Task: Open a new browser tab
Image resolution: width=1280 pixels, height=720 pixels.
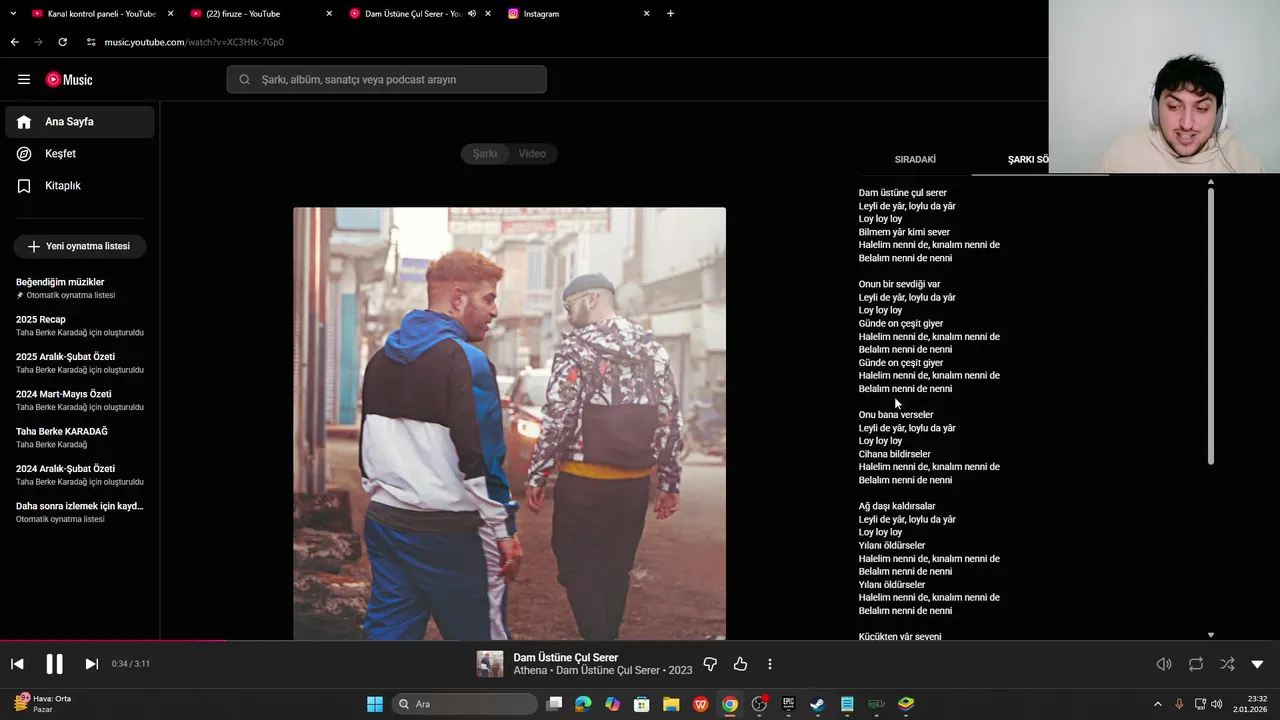Action: 670,14
